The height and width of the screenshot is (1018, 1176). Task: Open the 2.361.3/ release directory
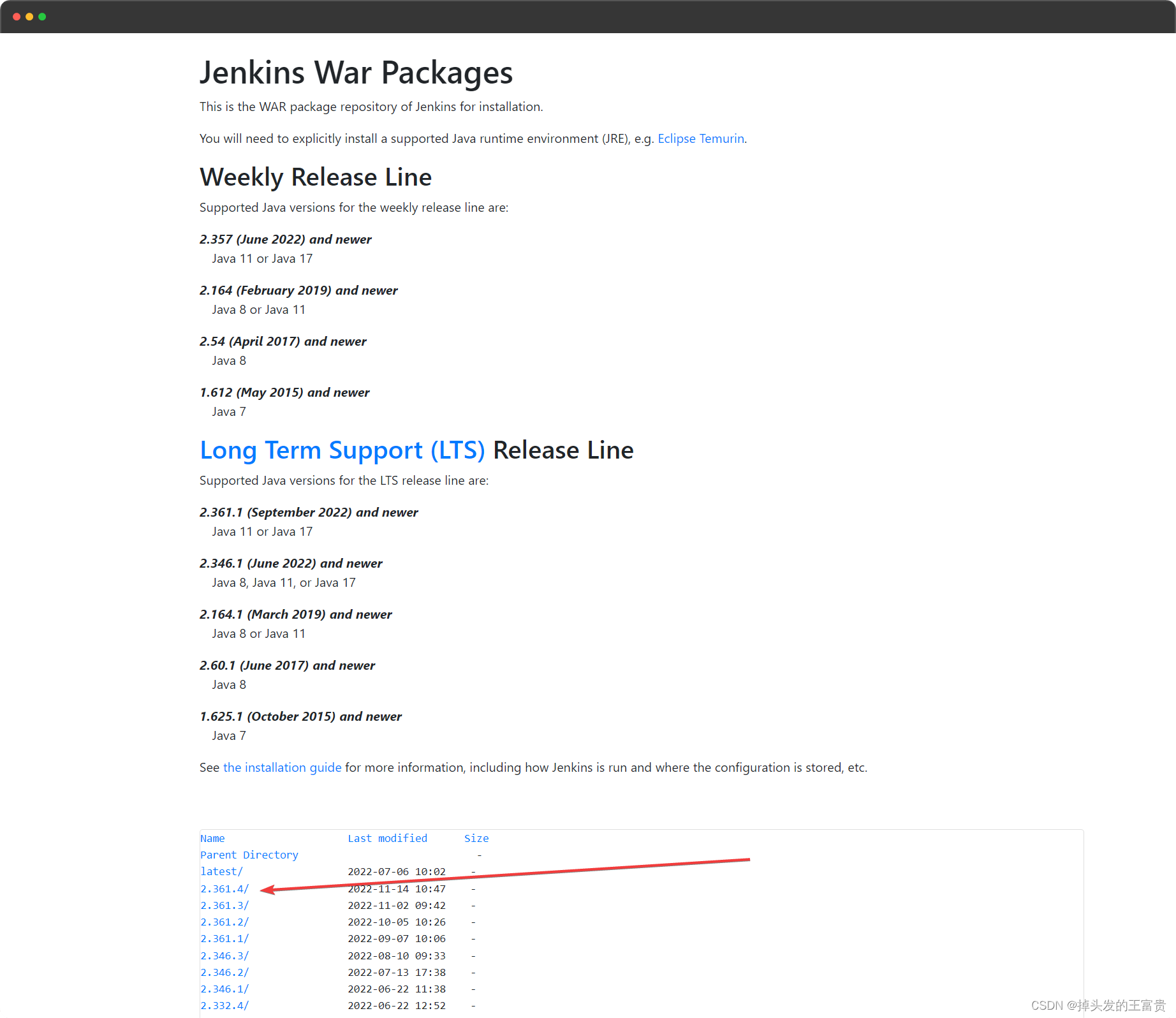[x=224, y=904]
